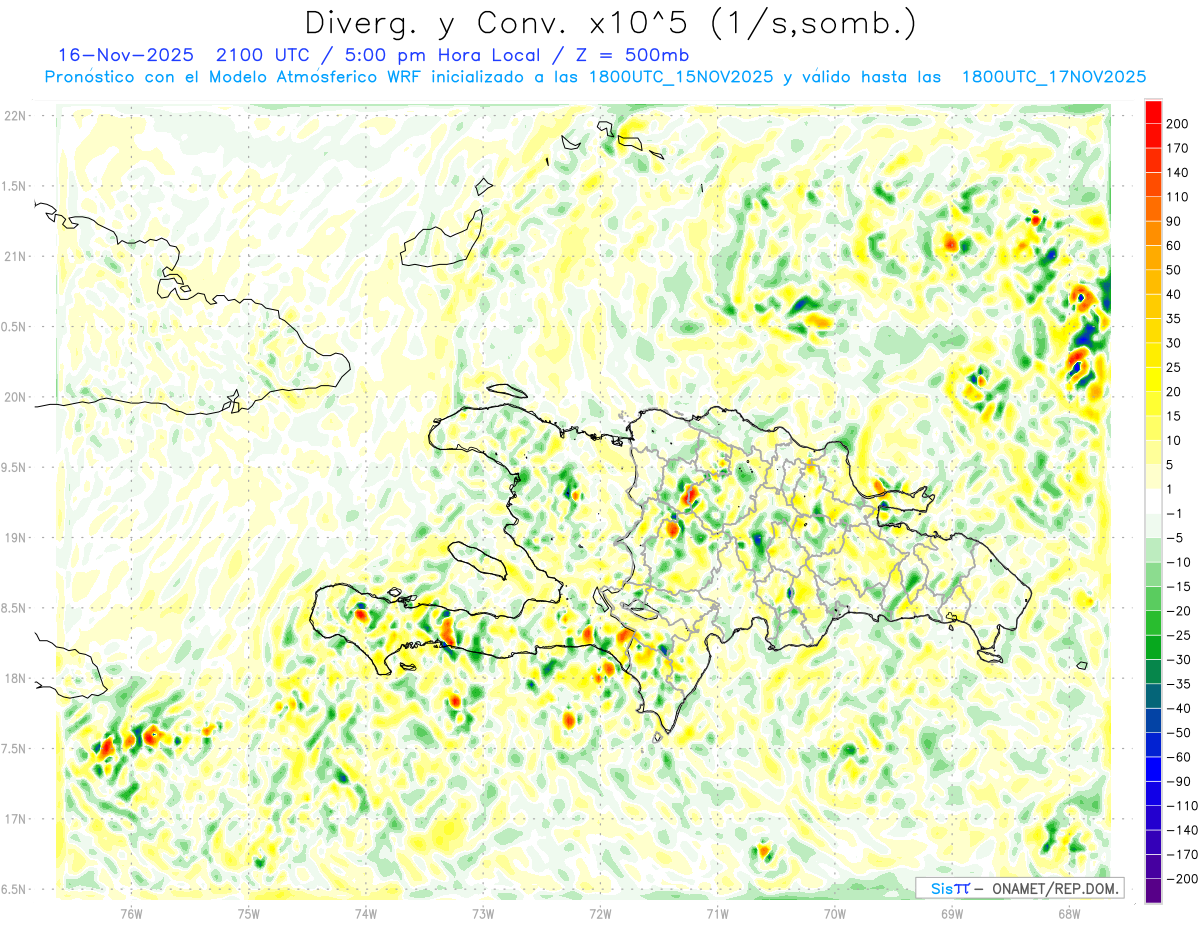Click the '21N' latitude axis label
The width and height of the screenshot is (1200, 927).
tap(15, 256)
